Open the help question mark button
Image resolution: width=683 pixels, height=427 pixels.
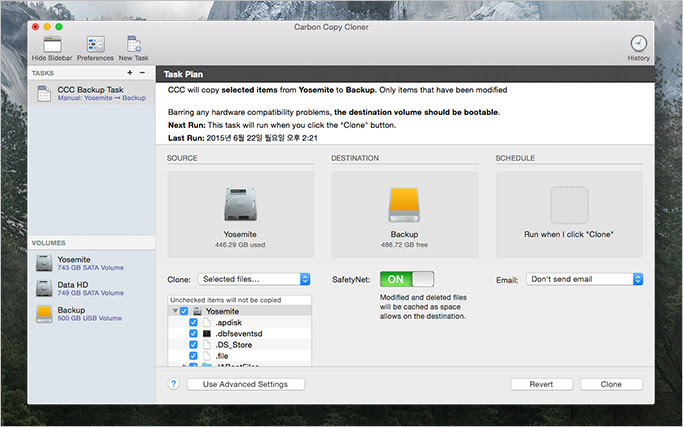173,384
